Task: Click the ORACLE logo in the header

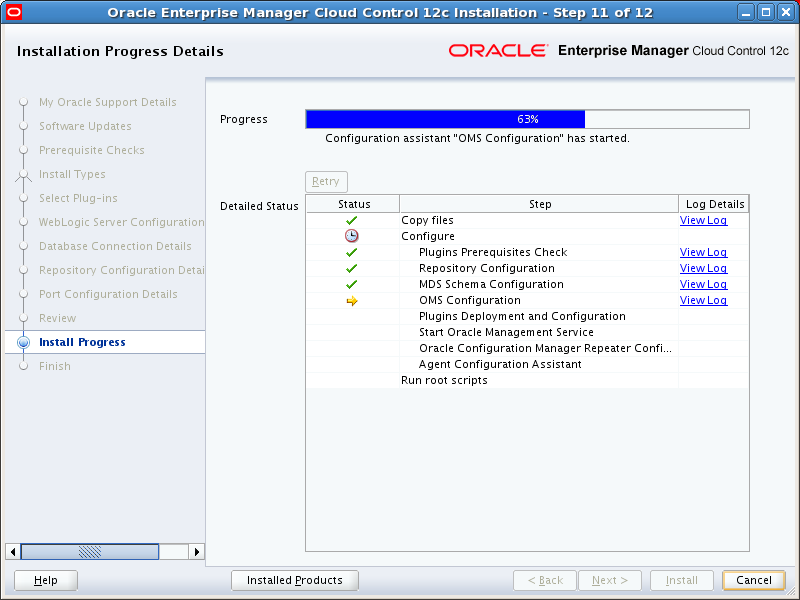Action: pyautogui.click(x=498, y=51)
